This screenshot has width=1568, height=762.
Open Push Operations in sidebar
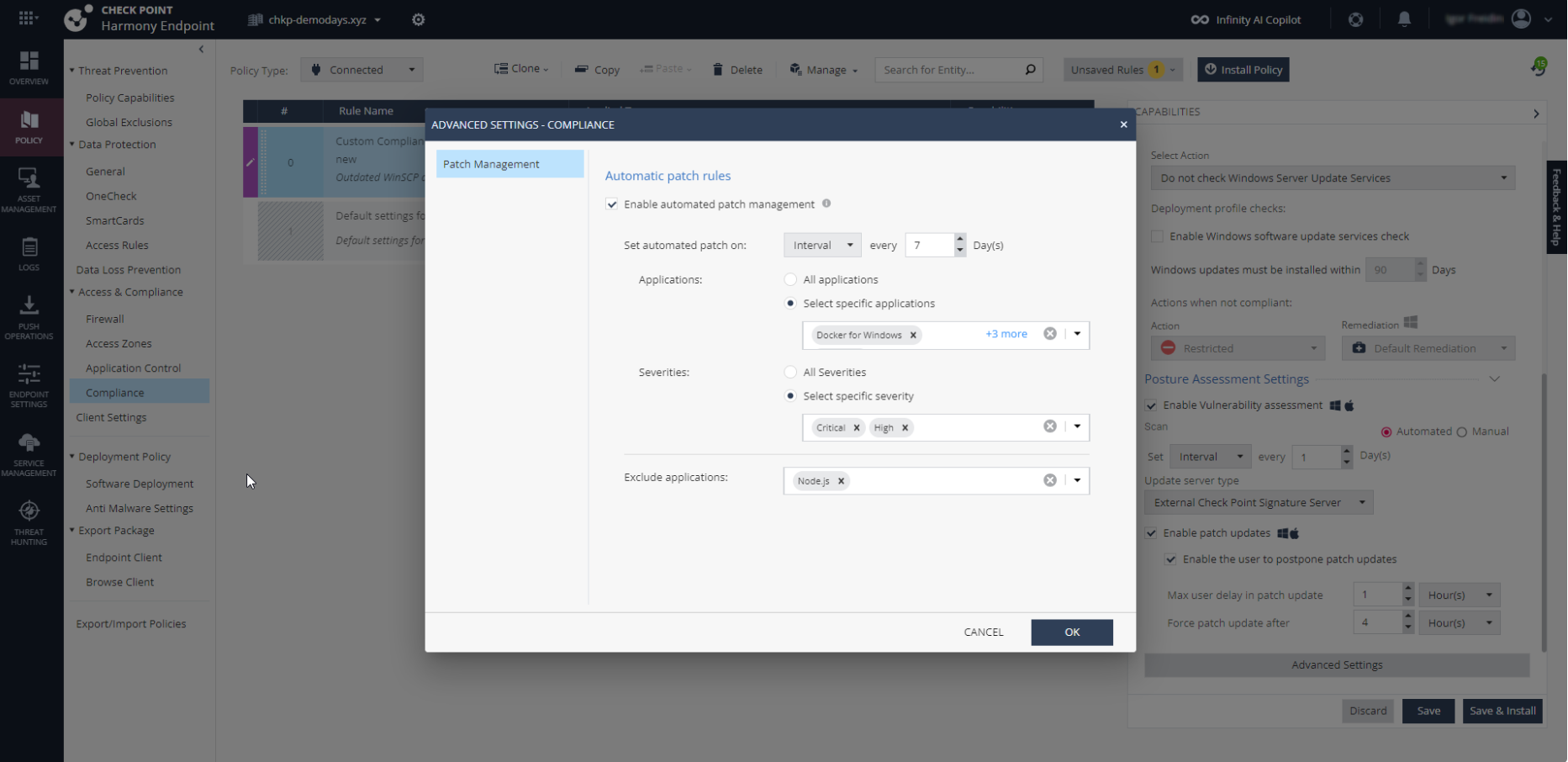tap(29, 318)
